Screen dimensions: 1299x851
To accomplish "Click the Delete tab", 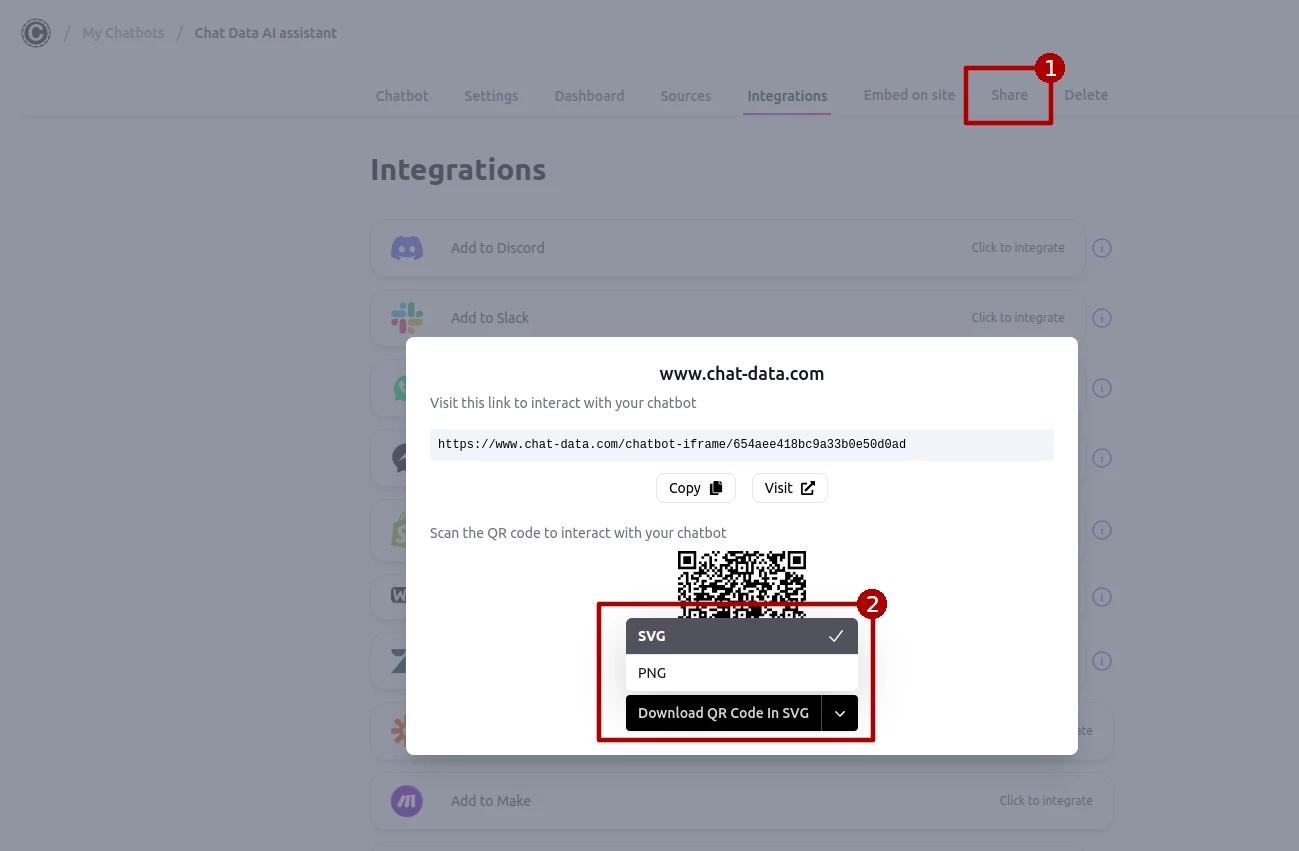I will click(1086, 95).
